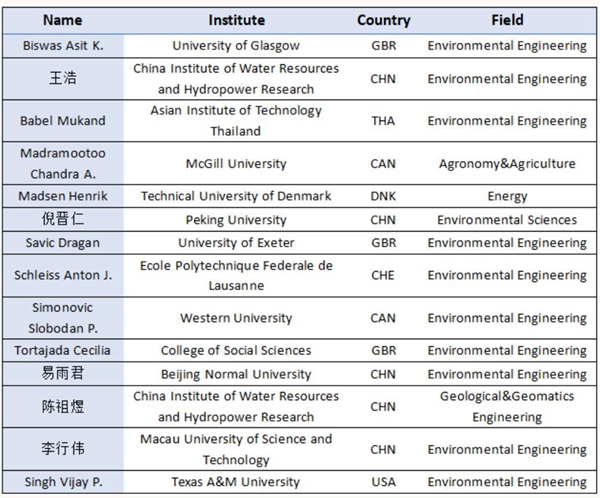Select the Environmental Sciences field cell
600x498 pixels.
point(507,219)
